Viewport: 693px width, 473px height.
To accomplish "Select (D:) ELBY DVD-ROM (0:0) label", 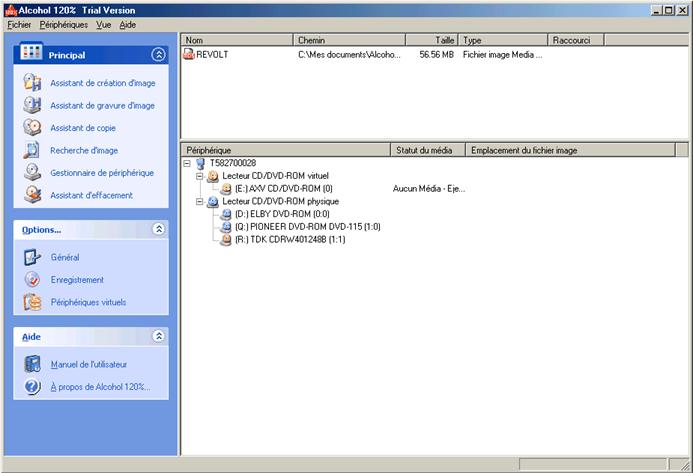I will point(282,214).
